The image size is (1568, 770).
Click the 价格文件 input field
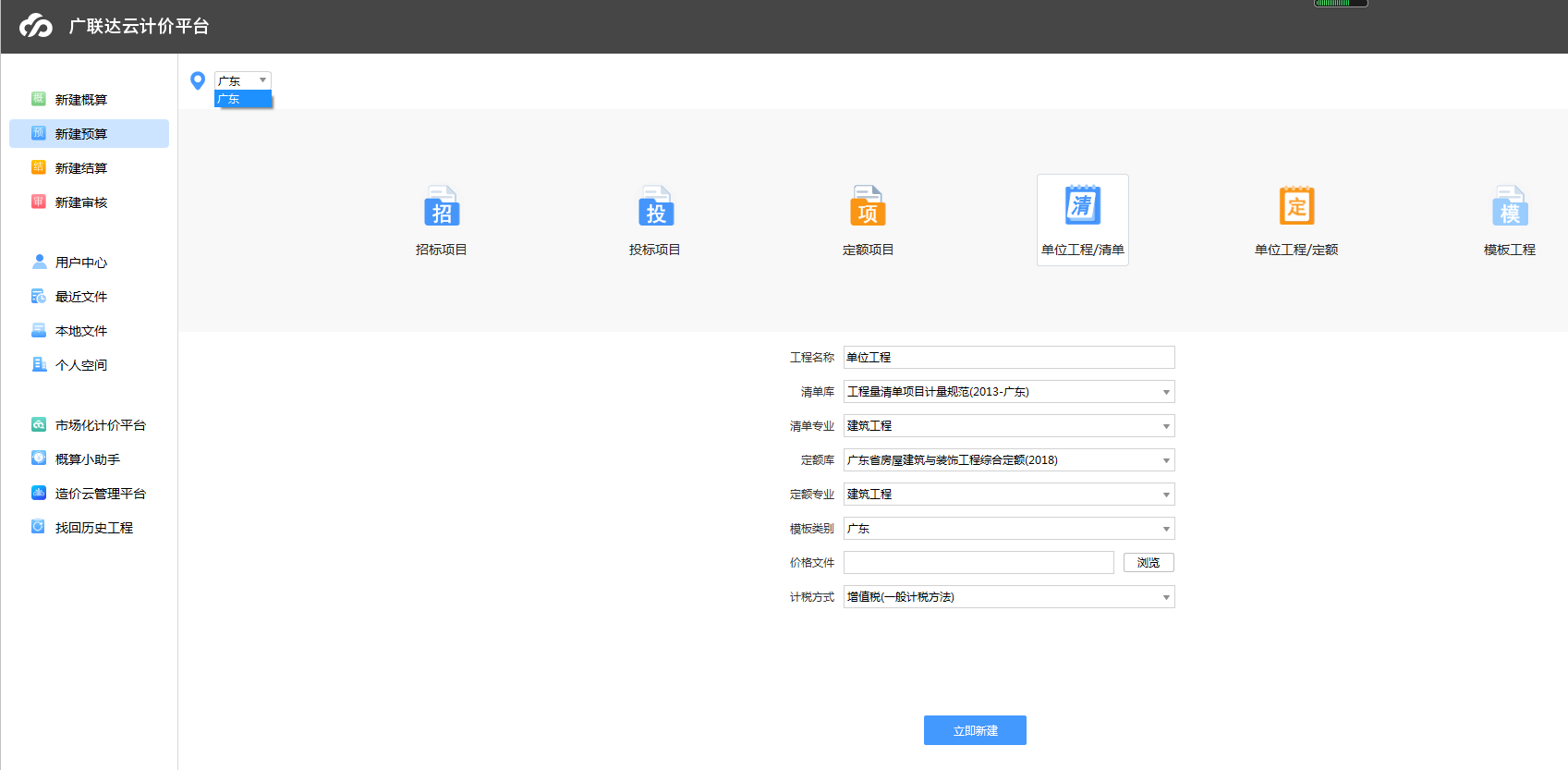click(x=978, y=563)
